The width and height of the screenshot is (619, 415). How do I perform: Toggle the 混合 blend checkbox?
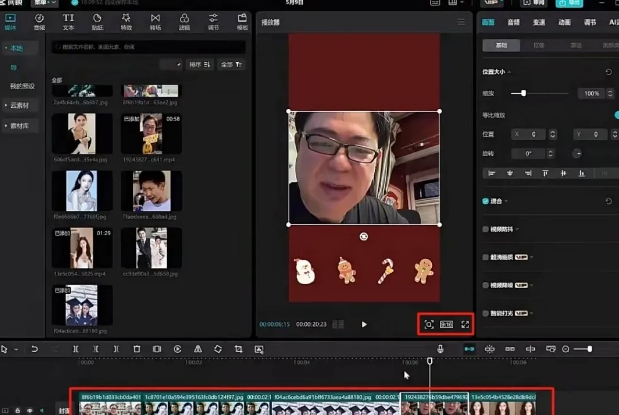[486, 201]
